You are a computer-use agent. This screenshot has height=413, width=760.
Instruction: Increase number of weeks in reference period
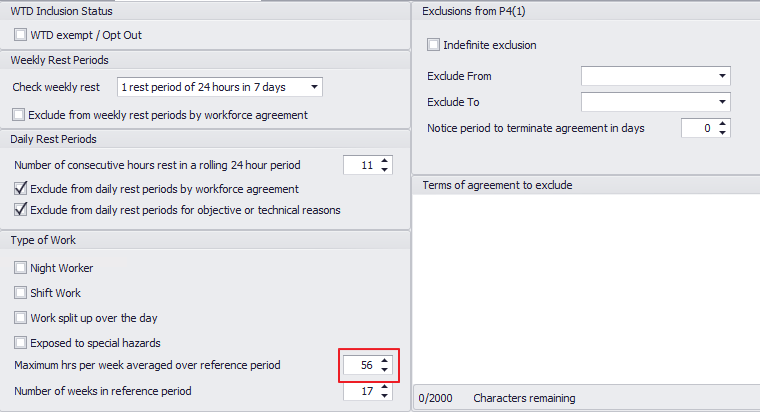pyautogui.click(x=385, y=387)
